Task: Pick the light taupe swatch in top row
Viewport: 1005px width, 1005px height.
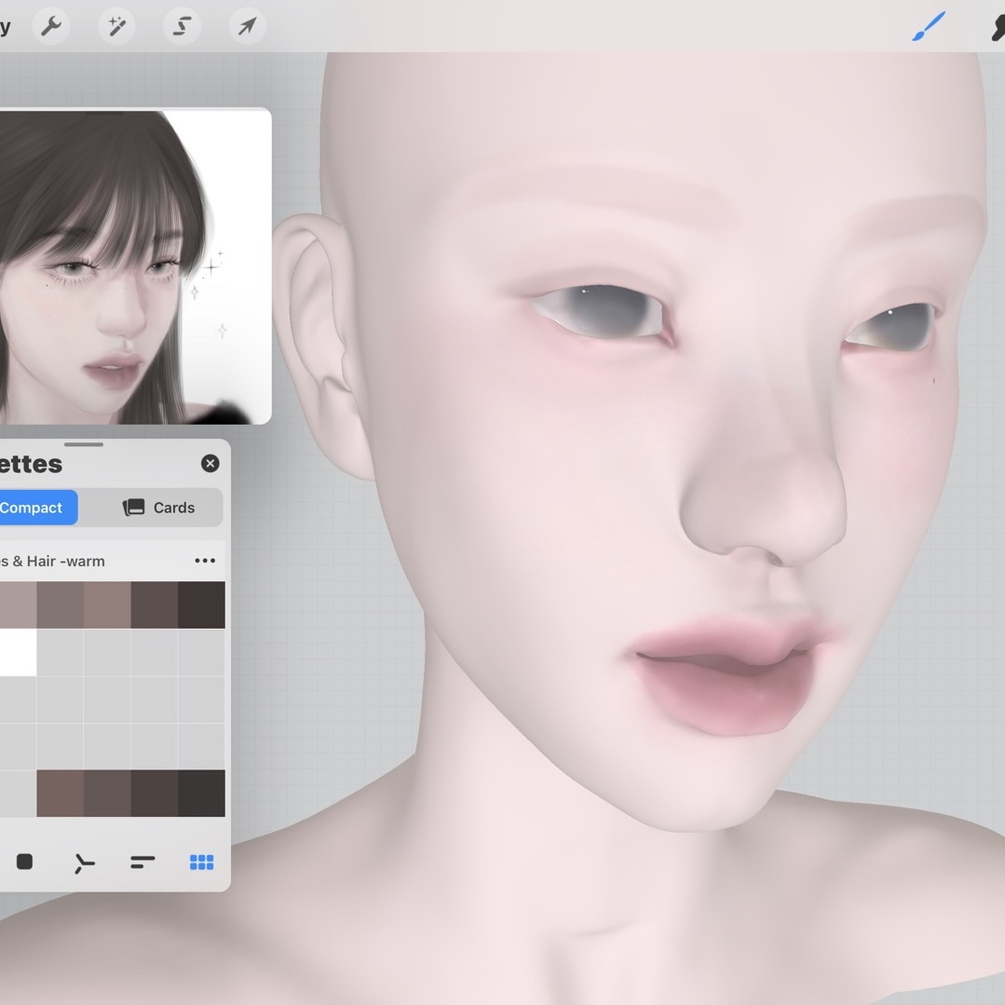Action: [18, 605]
